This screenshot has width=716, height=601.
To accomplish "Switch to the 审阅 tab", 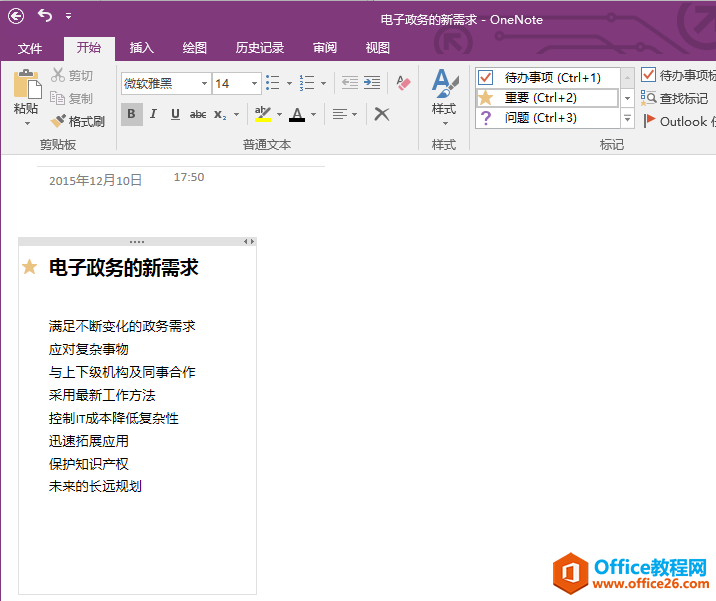I will coord(325,47).
